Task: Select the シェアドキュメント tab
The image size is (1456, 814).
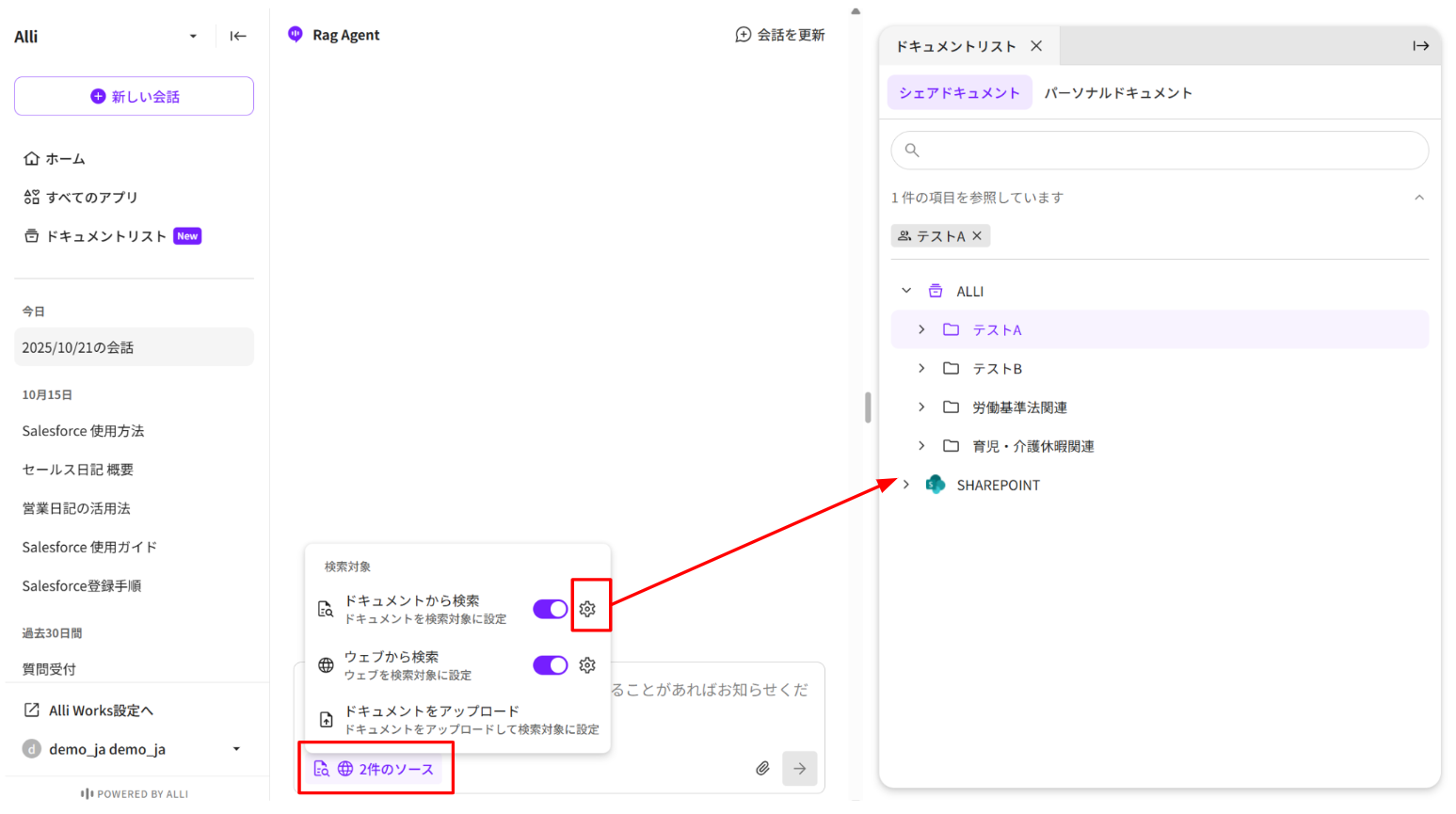Action: click(x=959, y=93)
